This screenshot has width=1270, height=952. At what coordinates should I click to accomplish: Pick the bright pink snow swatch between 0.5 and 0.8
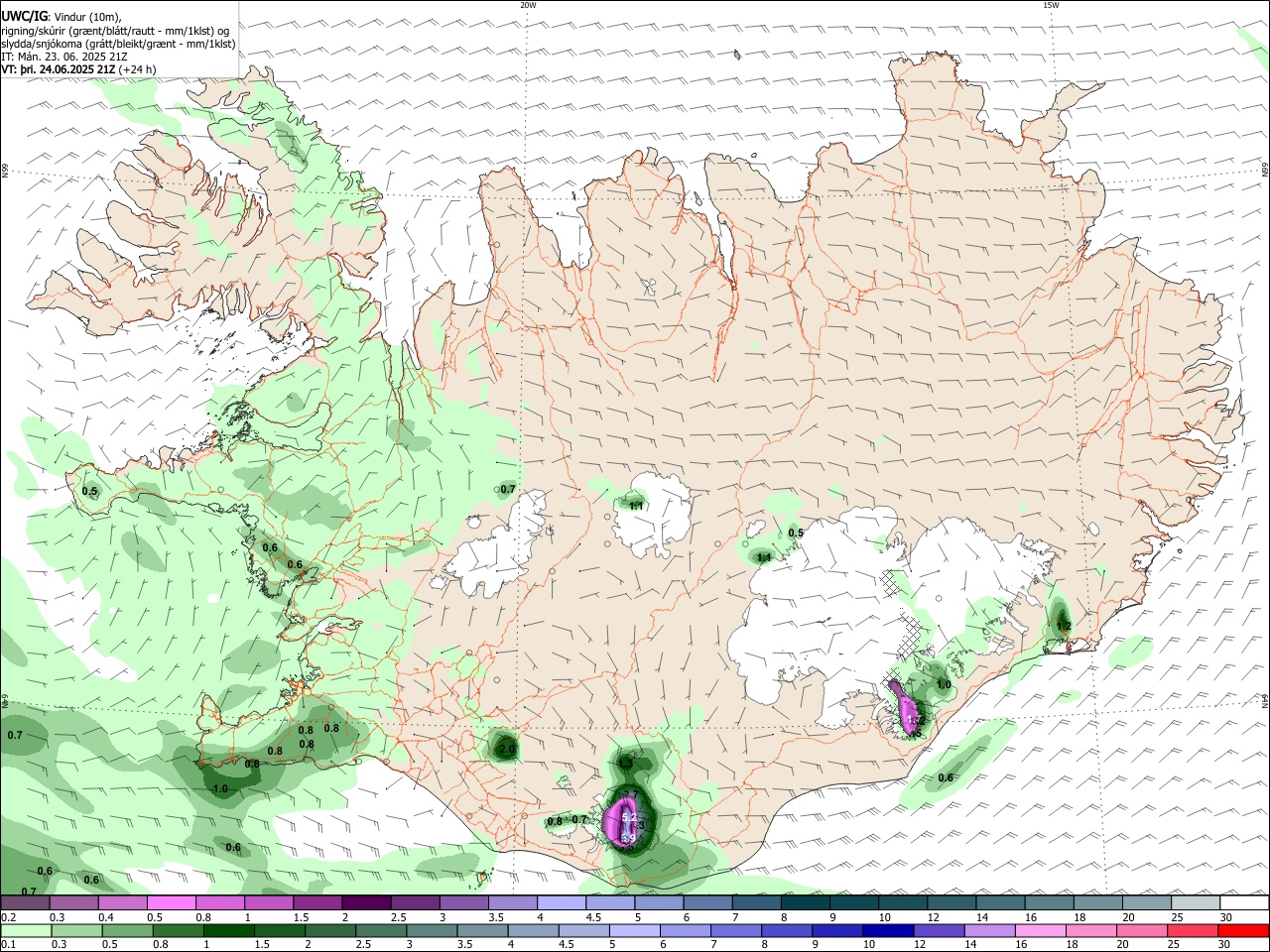point(171,903)
